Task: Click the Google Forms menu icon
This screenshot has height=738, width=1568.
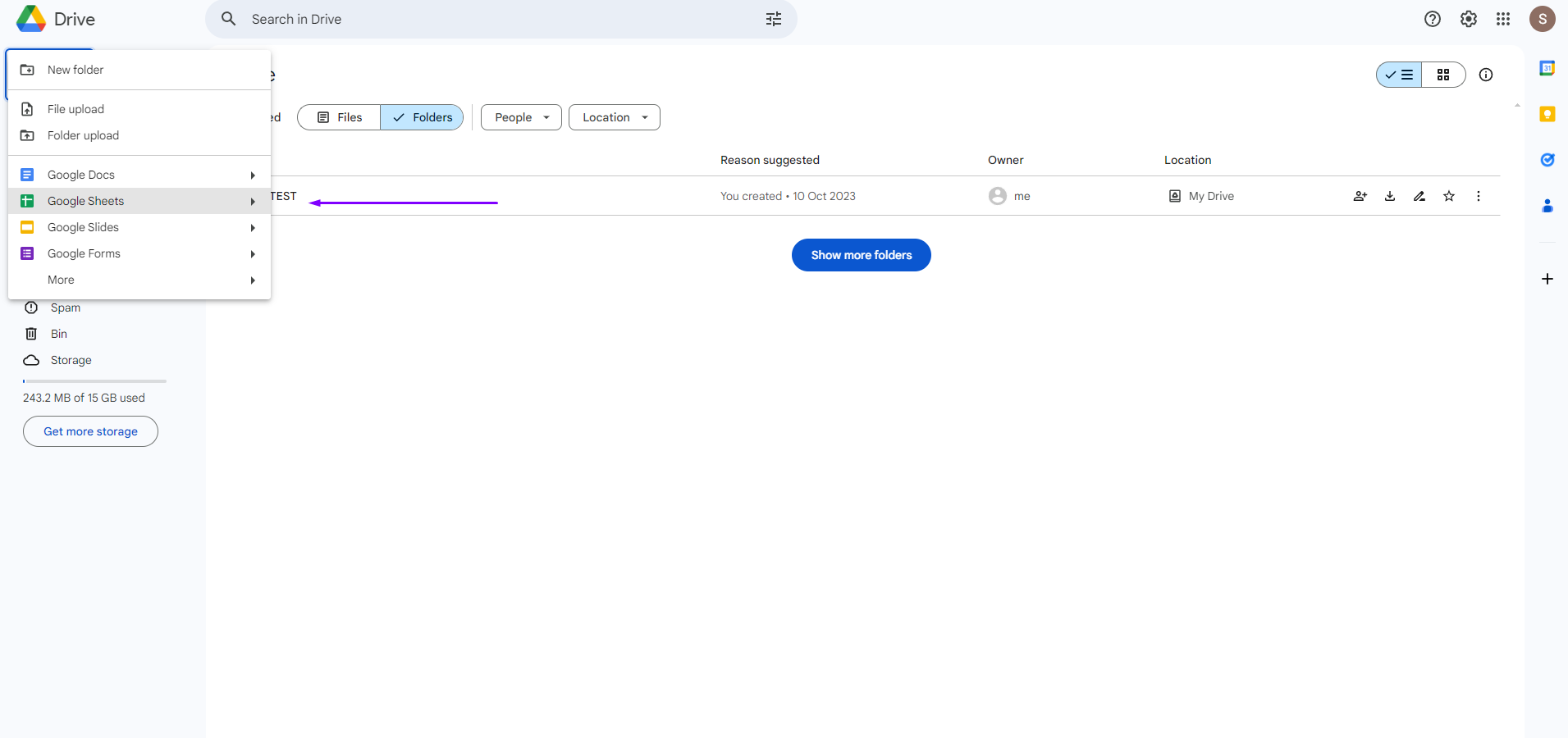Action: [x=27, y=253]
